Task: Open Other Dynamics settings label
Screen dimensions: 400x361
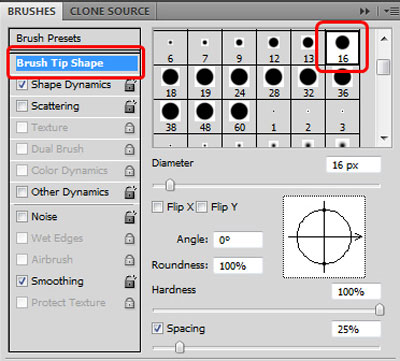Action: (70, 192)
